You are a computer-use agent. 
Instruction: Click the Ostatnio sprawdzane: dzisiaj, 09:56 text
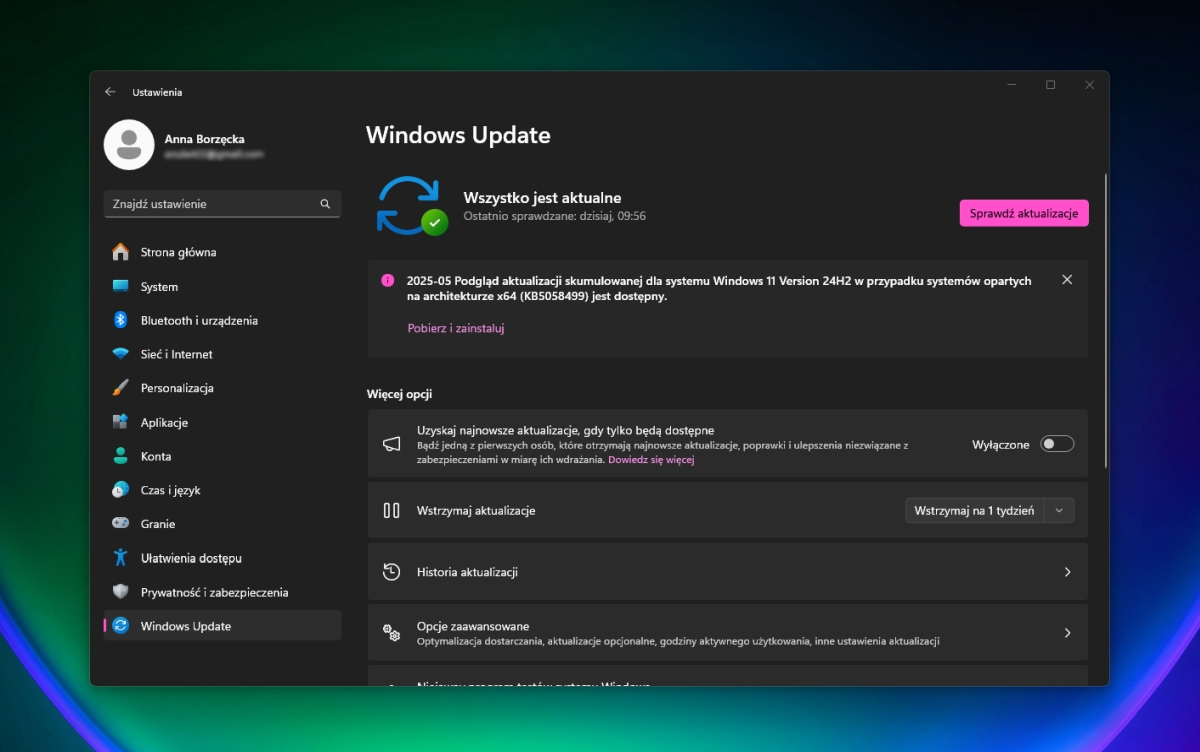[x=554, y=216]
